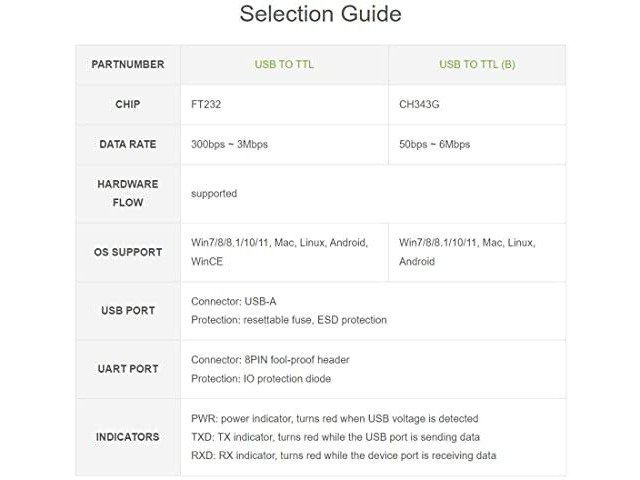Select the UART PORT row label
The width and height of the screenshot is (640, 480).
(x=128, y=369)
